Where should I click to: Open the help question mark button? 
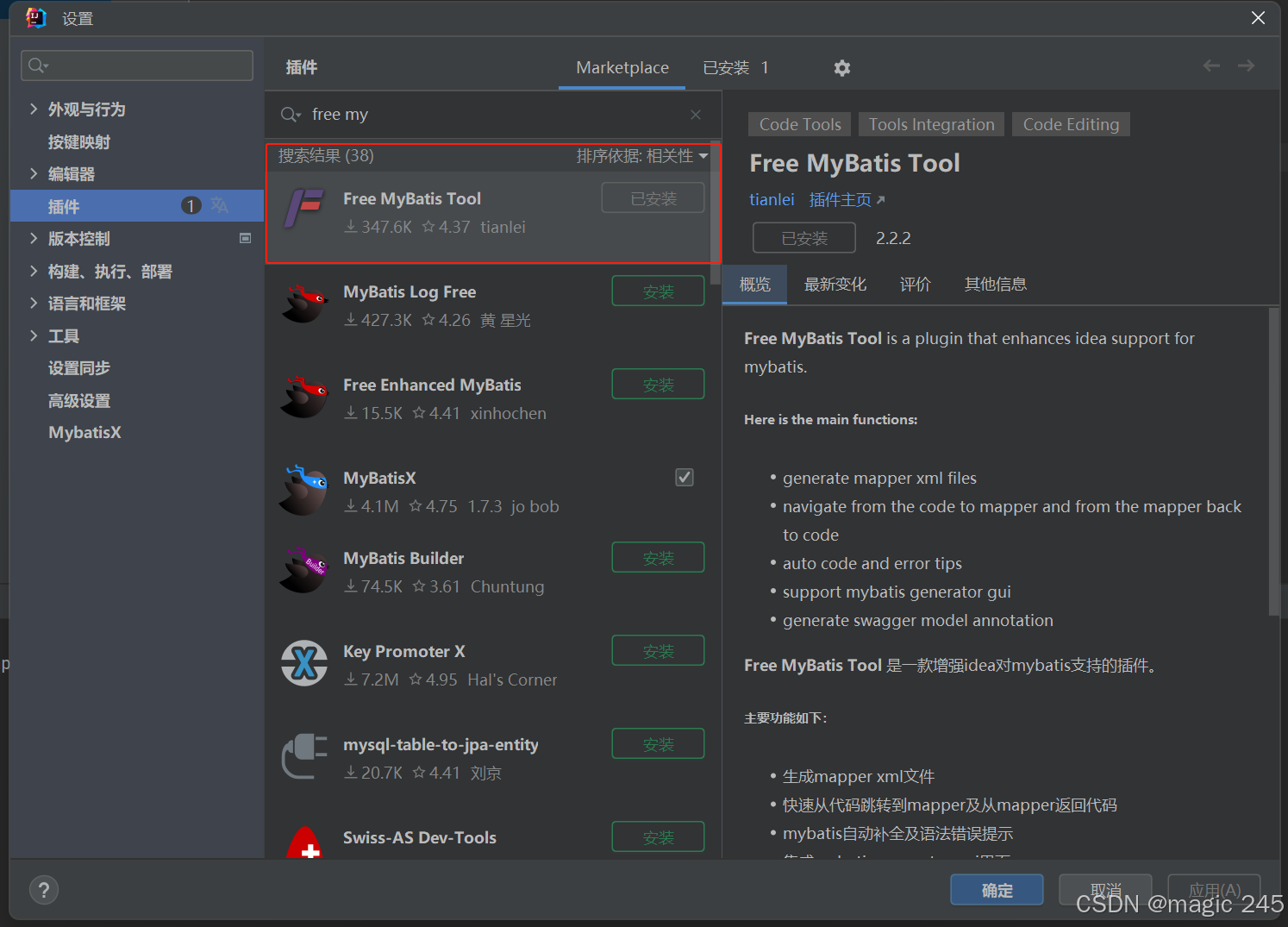pyautogui.click(x=44, y=890)
